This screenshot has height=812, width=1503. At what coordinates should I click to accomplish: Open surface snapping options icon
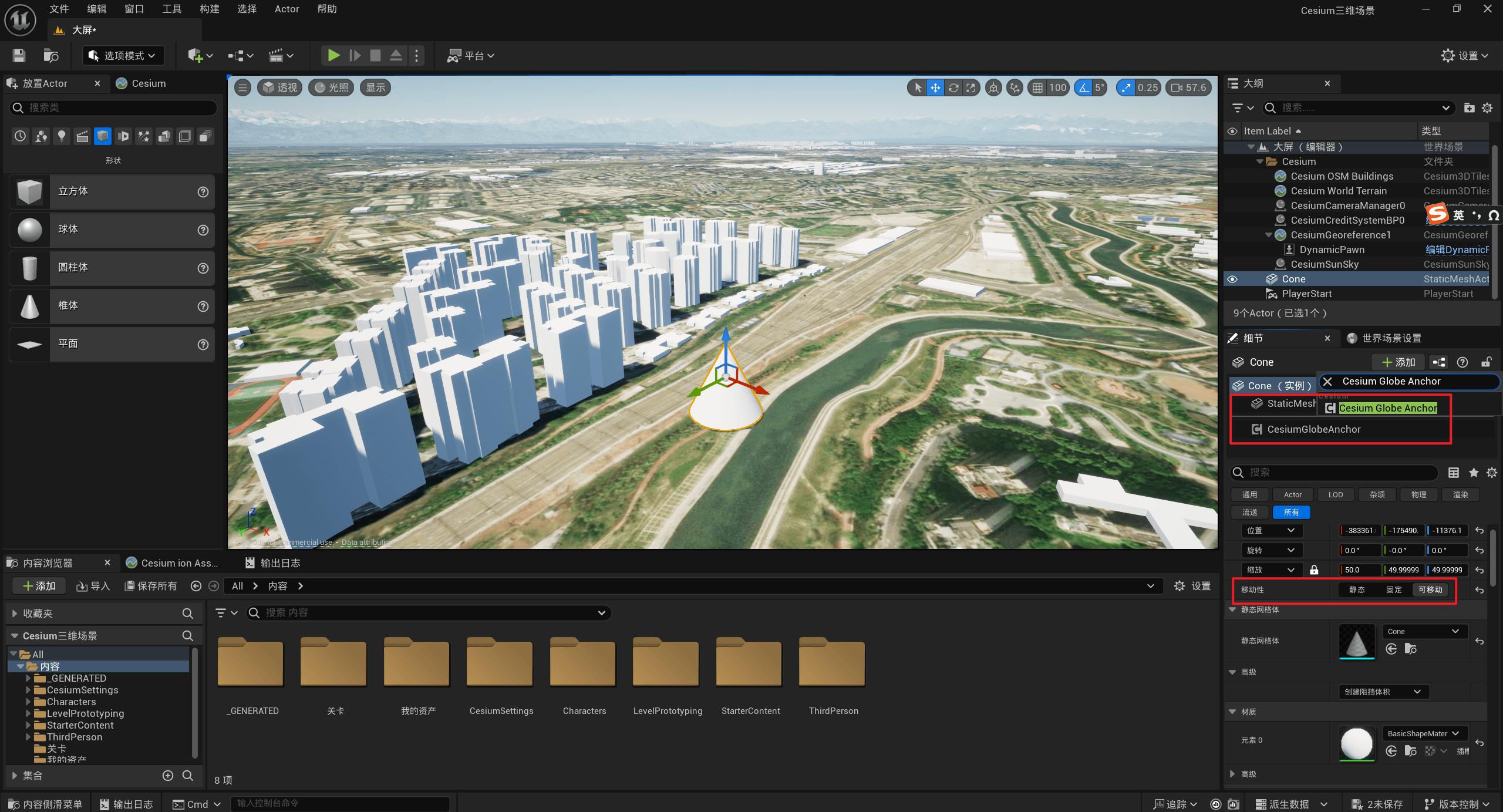click(1015, 87)
